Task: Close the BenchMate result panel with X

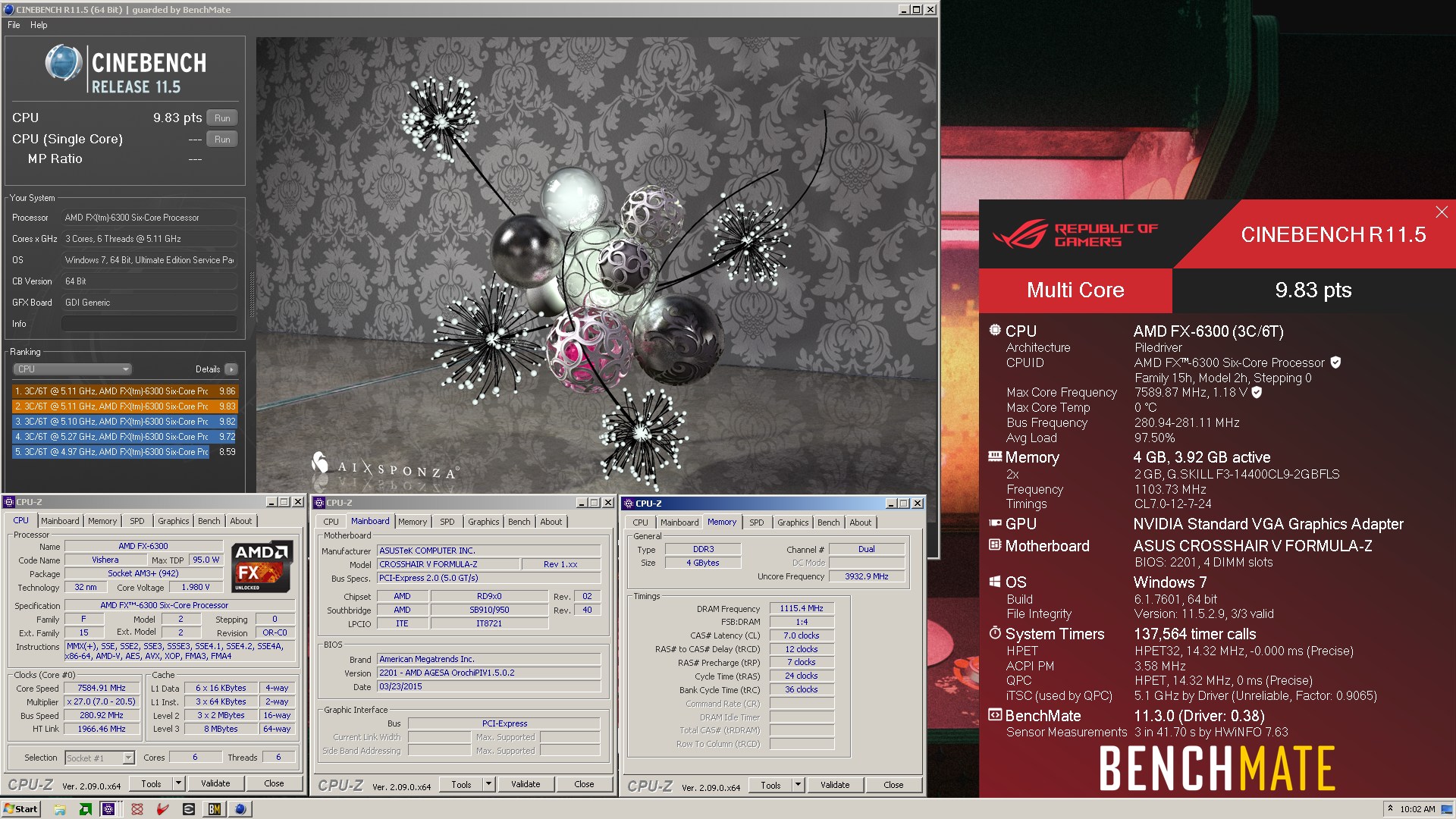Action: (1442, 212)
